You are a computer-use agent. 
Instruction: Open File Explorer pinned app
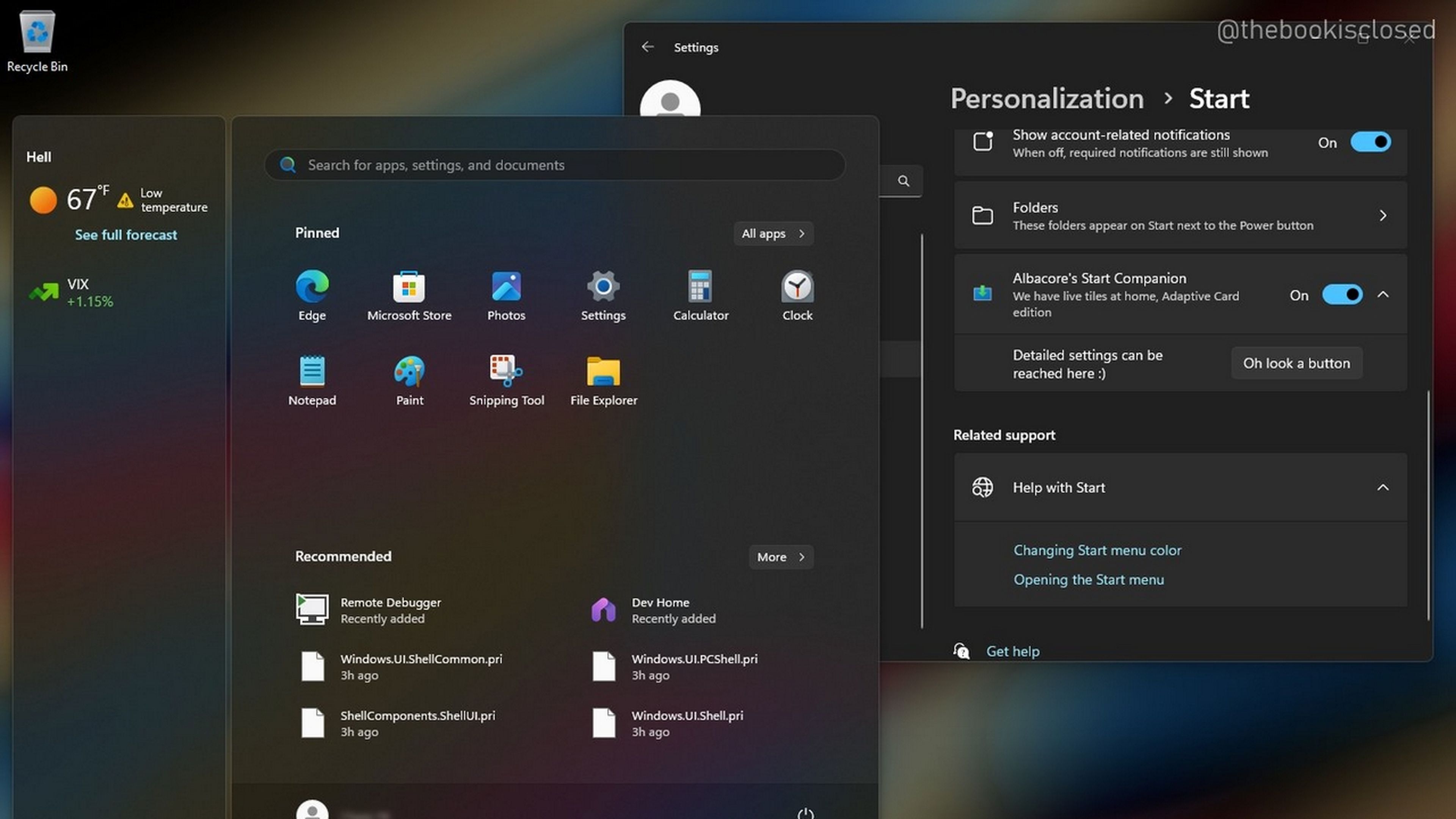click(x=603, y=380)
